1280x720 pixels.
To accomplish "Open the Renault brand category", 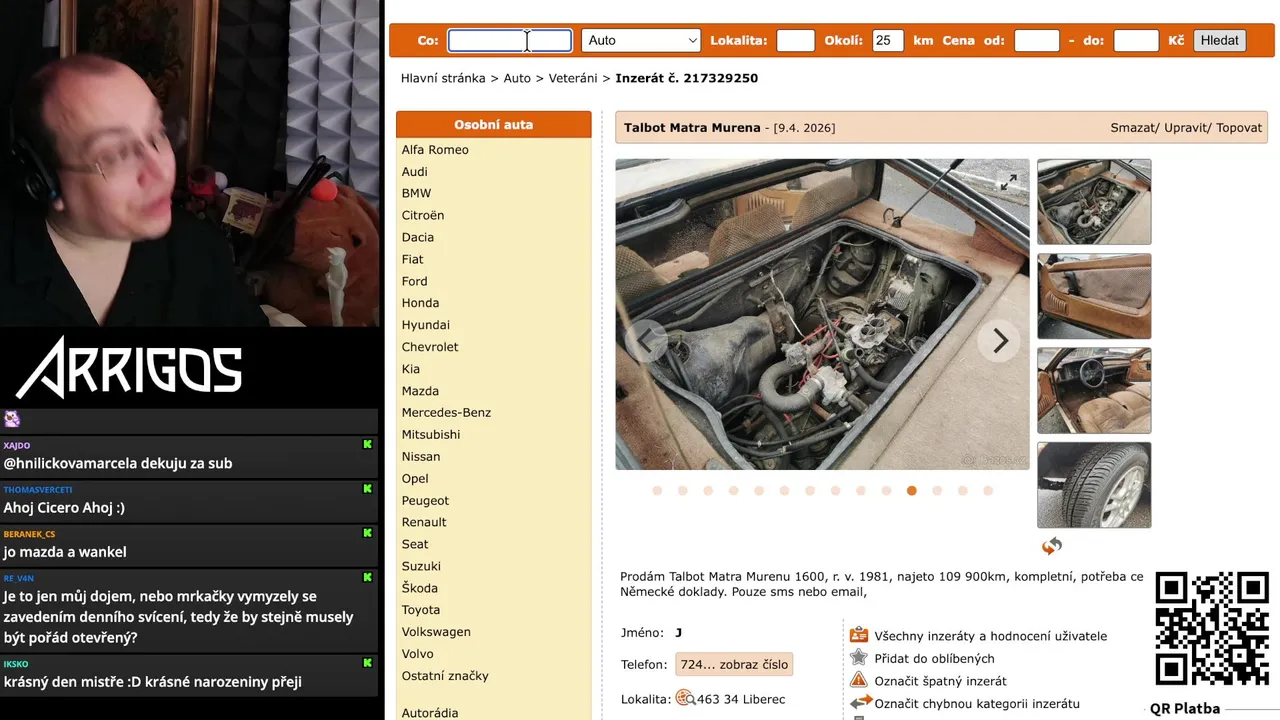I will [x=424, y=522].
